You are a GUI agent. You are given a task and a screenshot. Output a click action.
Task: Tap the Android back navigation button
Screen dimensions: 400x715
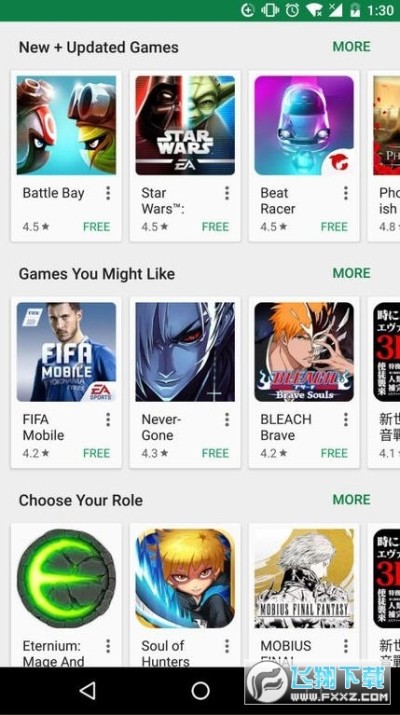click(x=88, y=690)
